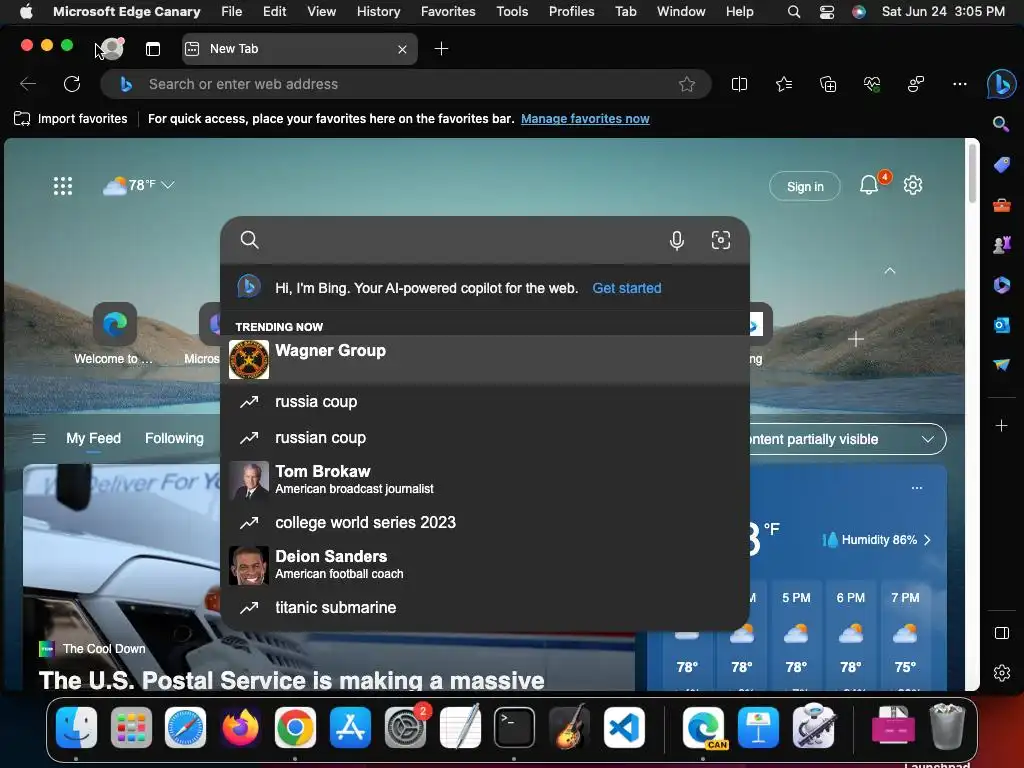Open the profile avatar icon
Screen dimensions: 1024x768
click(x=112, y=48)
